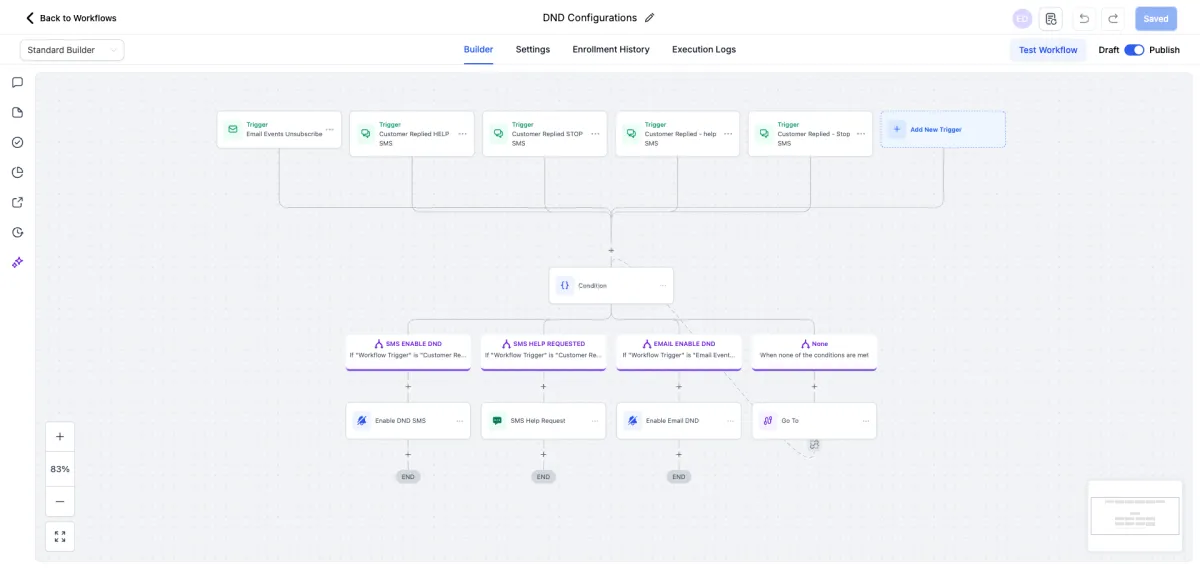1200x569 pixels.
Task: Switch to the Settings tab
Action: (x=533, y=50)
